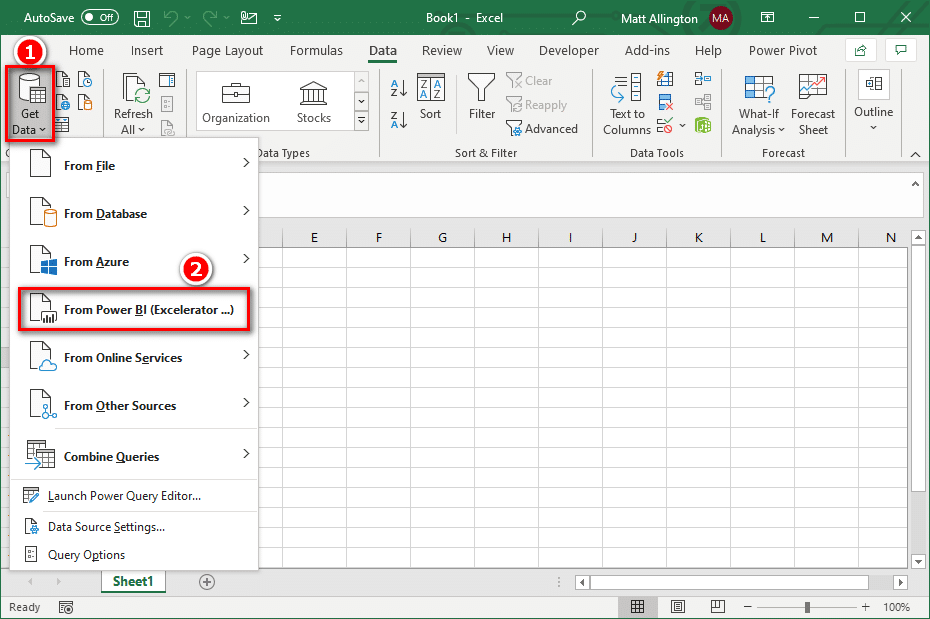930x619 pixels.
Task: Expand the From File submenu
Action: tap(135, 165)
